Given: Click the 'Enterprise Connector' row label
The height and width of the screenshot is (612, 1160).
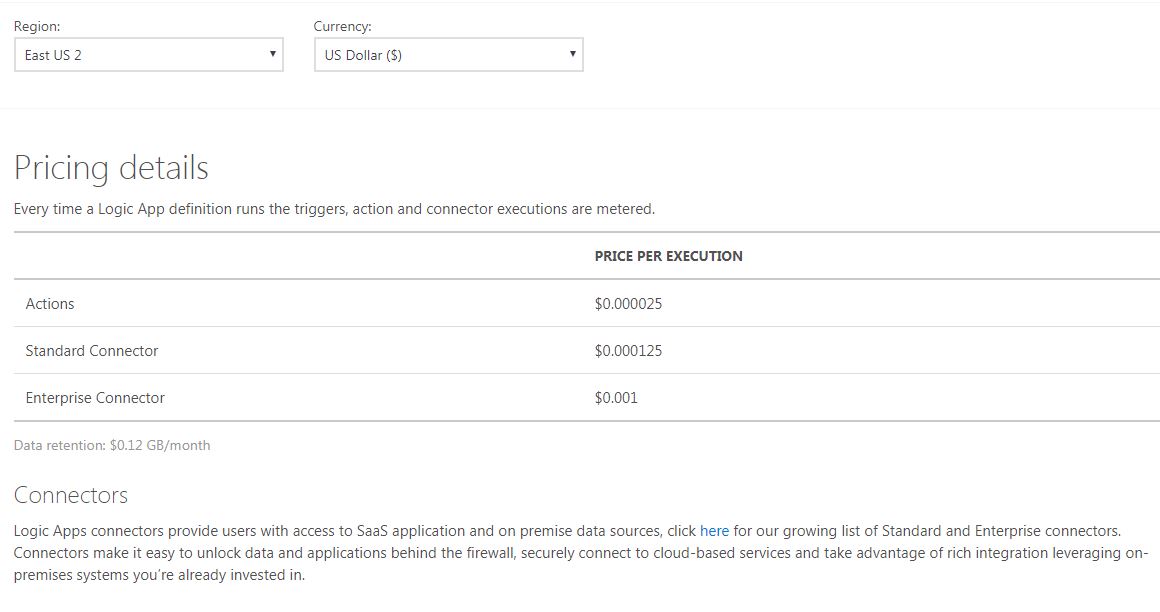Looking at the screenshot, I should point(95,397).
